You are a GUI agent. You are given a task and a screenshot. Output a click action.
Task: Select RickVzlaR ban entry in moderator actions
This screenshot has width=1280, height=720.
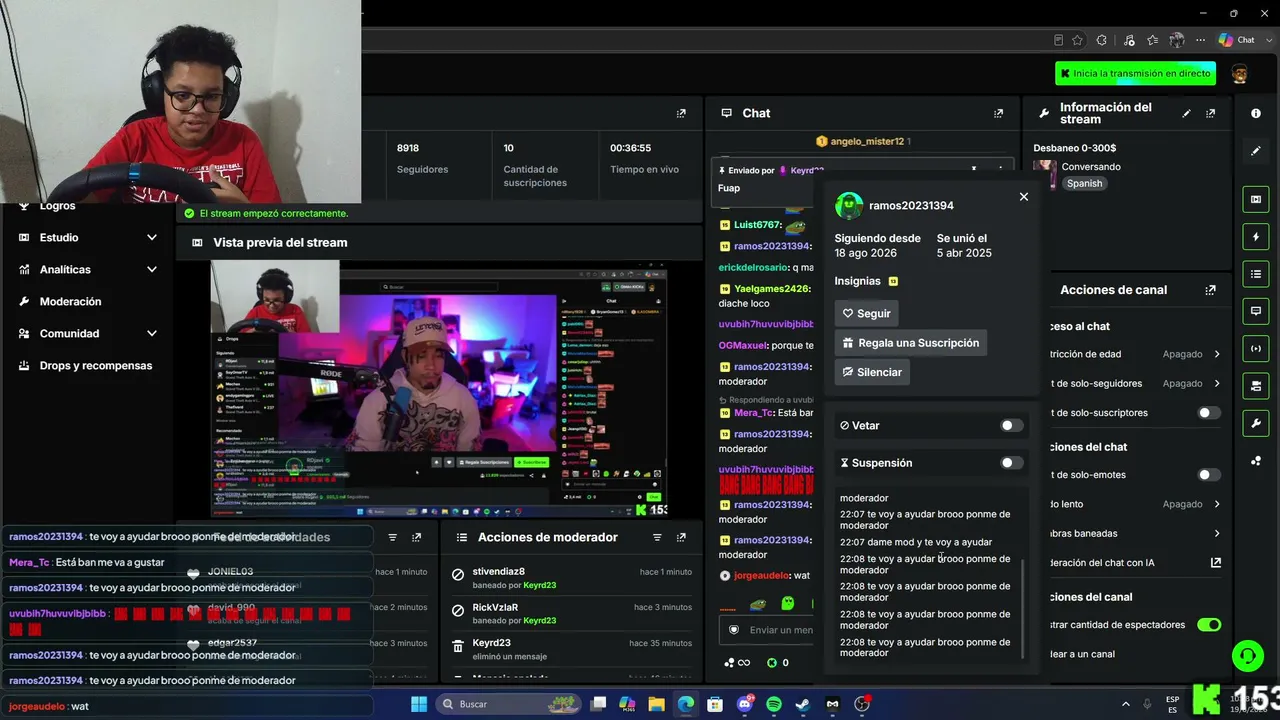(x=571, y=614)
